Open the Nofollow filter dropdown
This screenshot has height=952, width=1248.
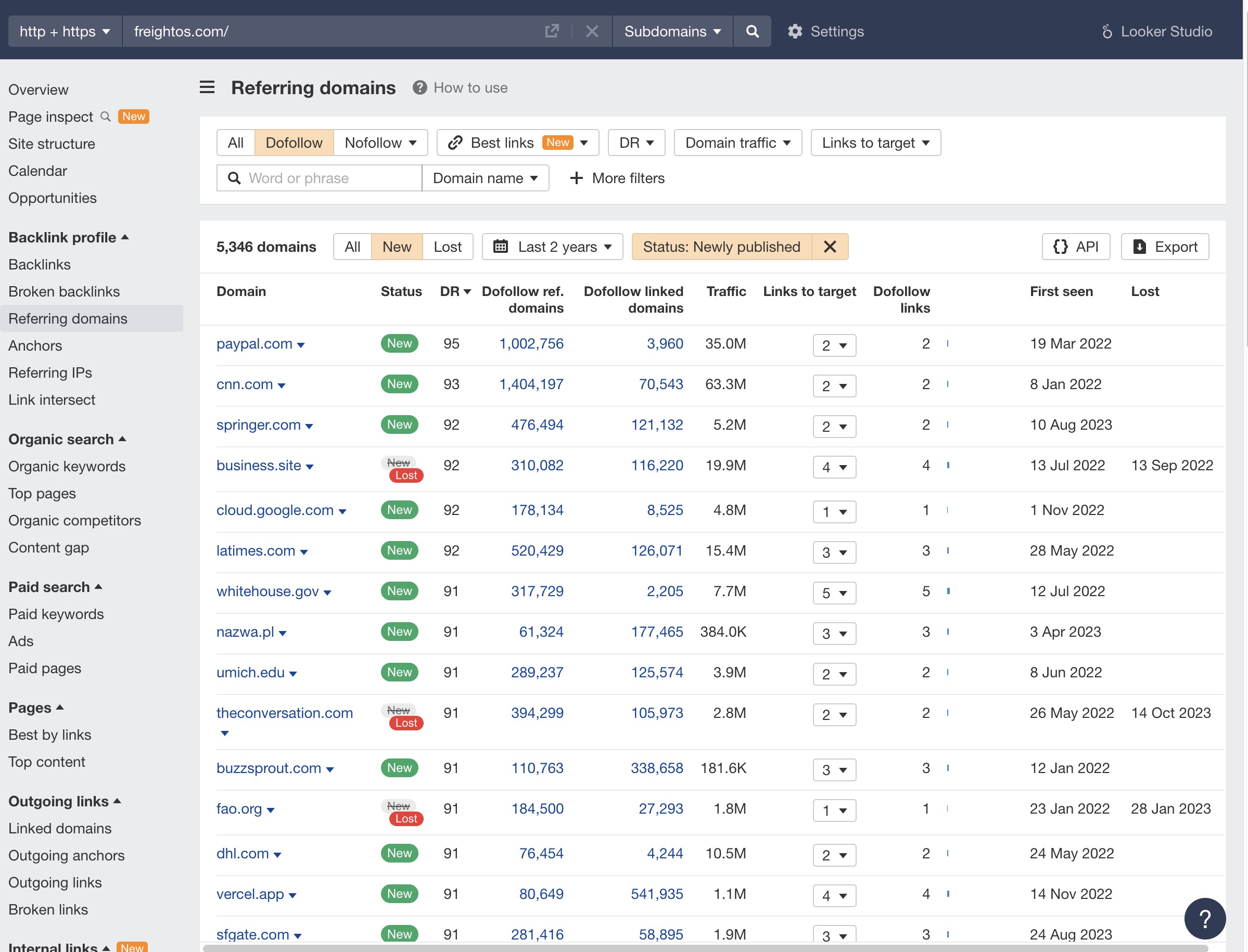click(380, 142)
